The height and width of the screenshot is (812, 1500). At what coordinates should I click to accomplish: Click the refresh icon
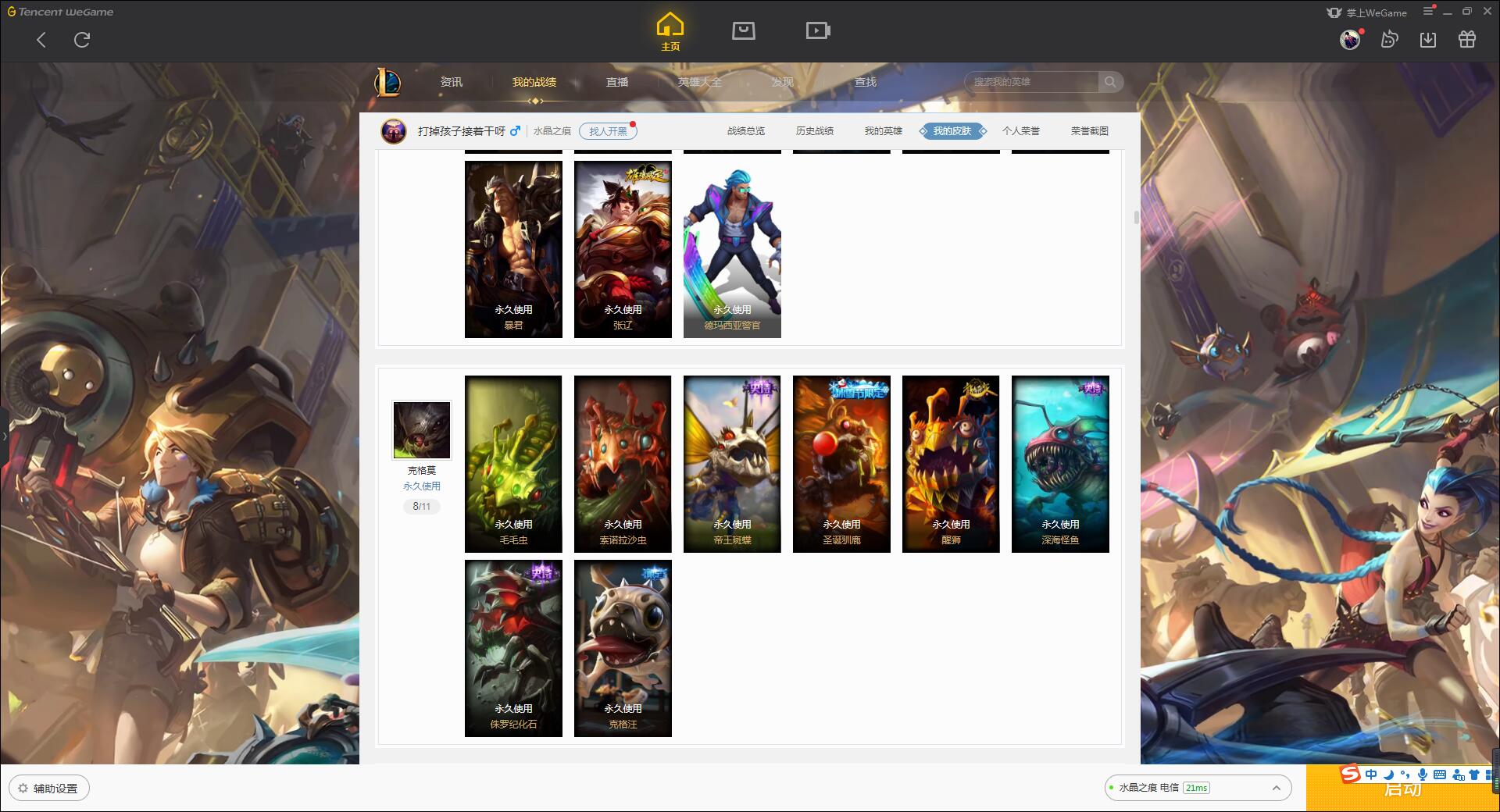coord(82,40)
